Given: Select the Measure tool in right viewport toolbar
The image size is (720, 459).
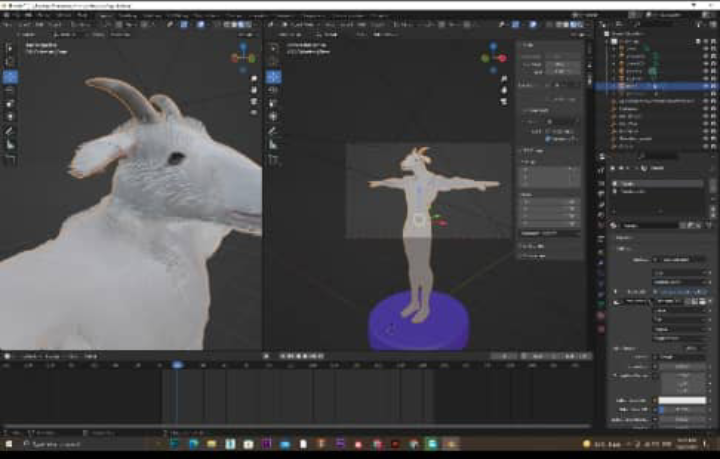Looking at the screenshot, I should 273,144.
